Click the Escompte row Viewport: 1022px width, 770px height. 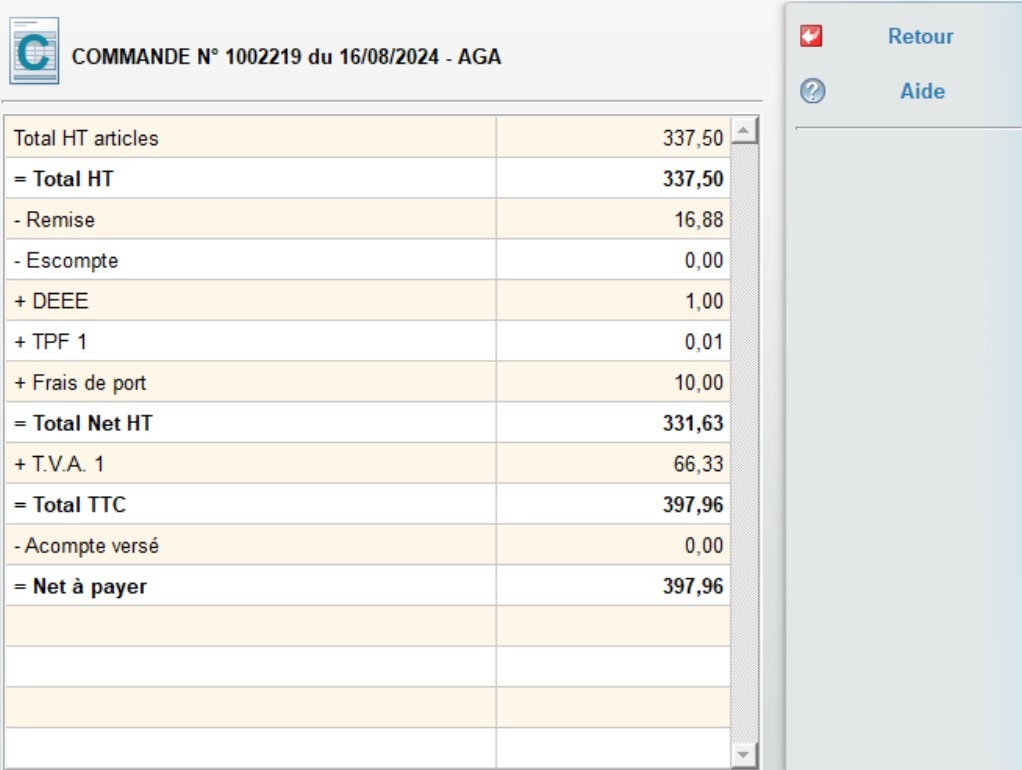pos(250,260)
